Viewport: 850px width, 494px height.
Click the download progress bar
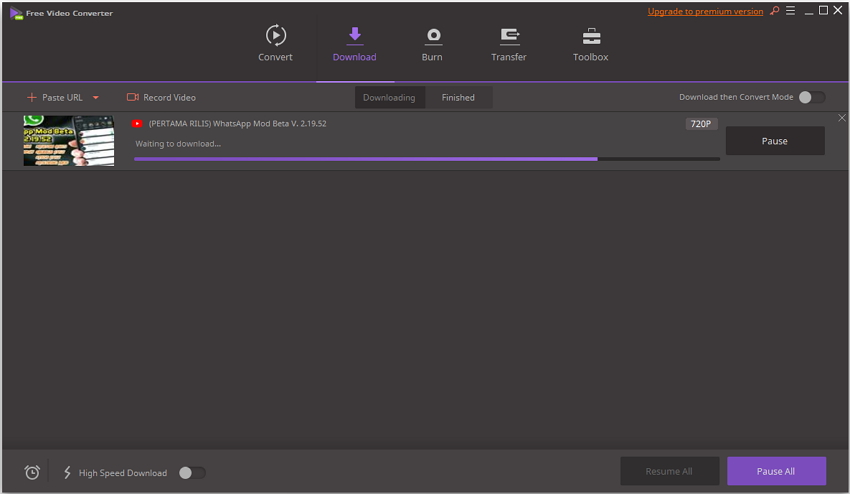[x=427, y=159]
